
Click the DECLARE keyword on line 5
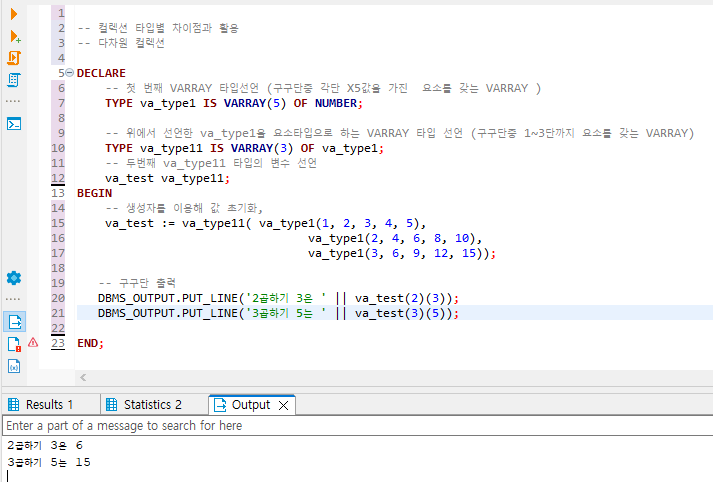coord(101,73)
